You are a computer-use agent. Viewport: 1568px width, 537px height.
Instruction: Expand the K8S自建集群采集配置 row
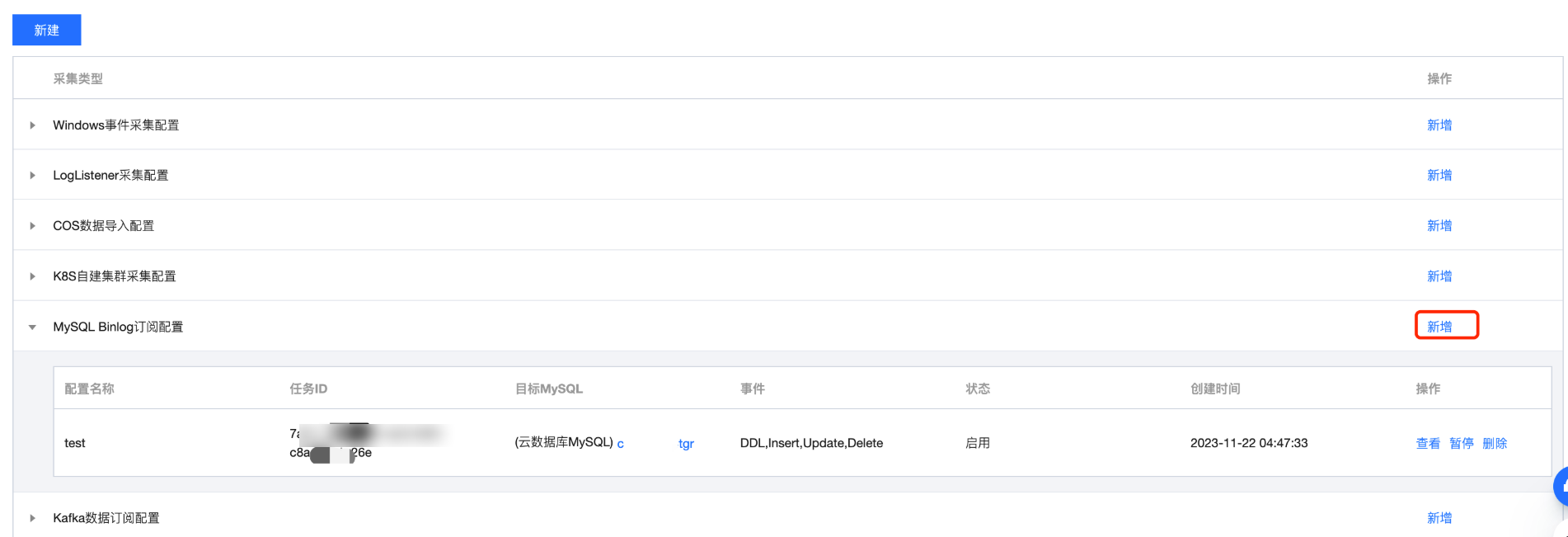[x=32, y=276]
